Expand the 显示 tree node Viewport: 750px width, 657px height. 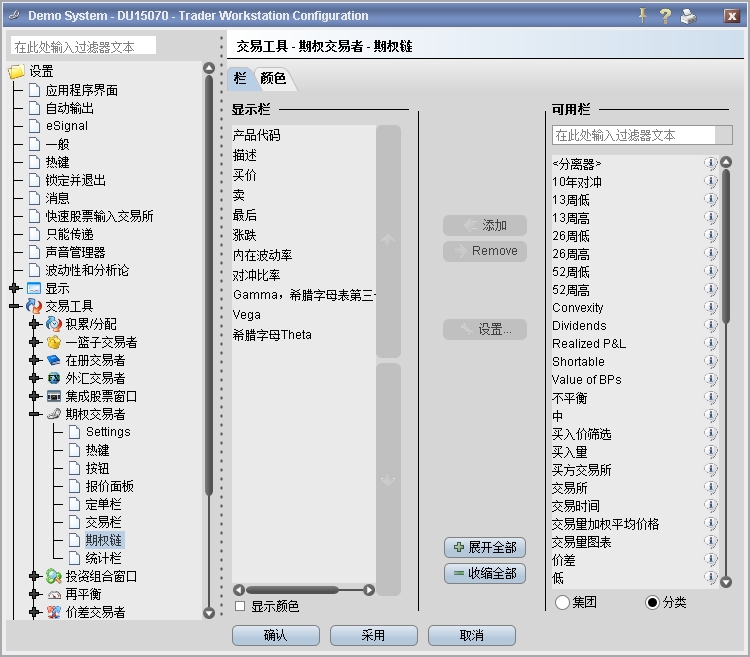[x=14, y=288]
